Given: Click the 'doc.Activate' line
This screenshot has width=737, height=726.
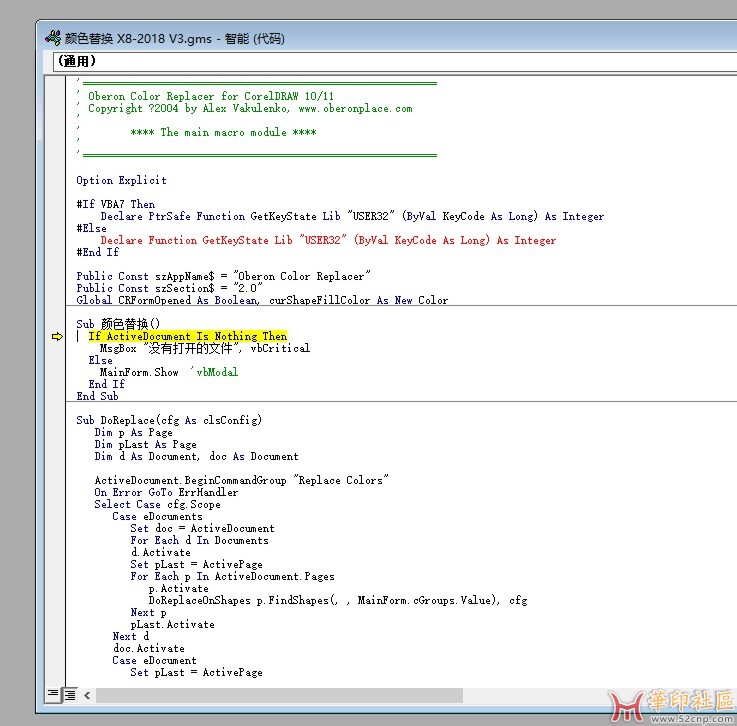Looking at the screenshot, I should click(148, 649).
